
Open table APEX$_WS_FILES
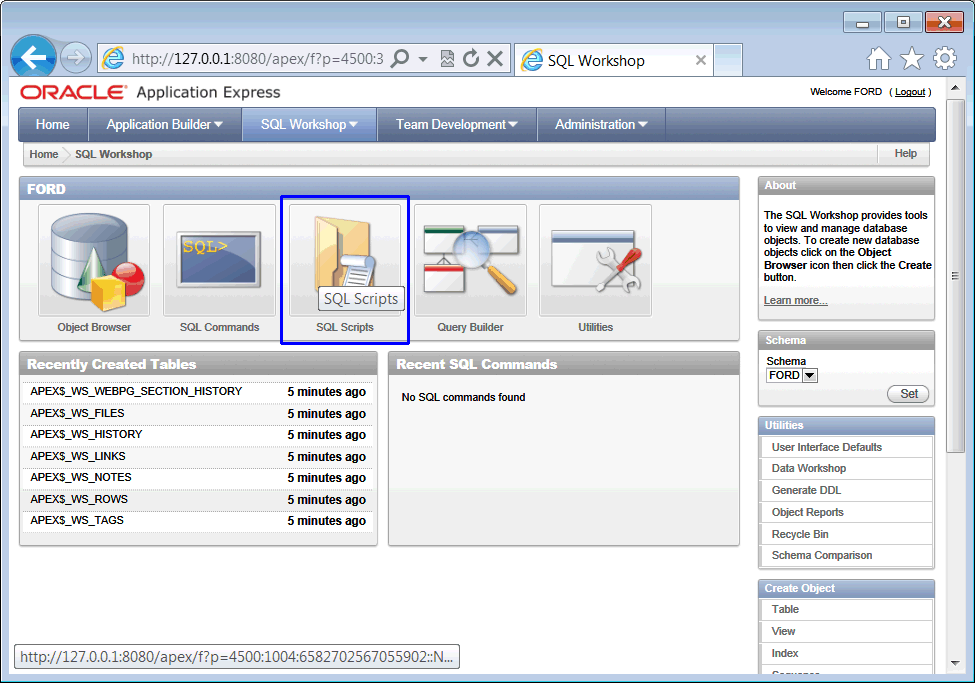pos(77,413)
